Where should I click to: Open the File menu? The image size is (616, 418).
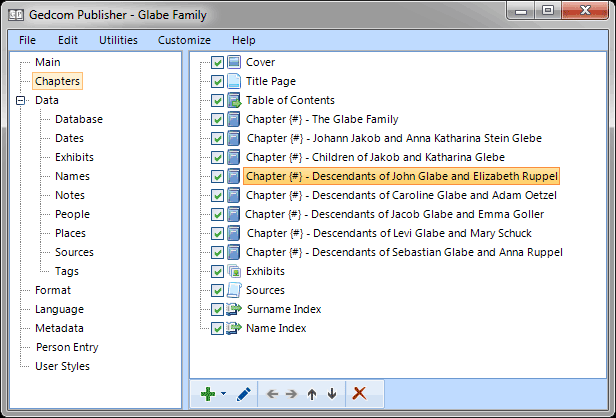[x=28, y=40]
